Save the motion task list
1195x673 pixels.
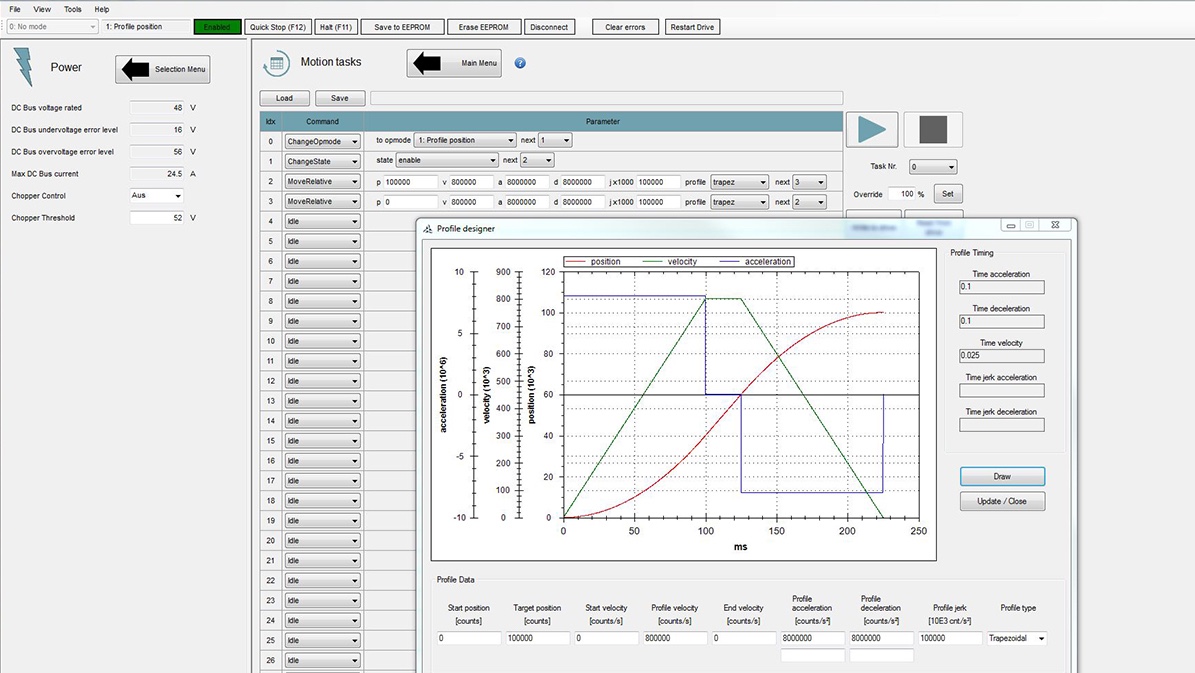tap(340, 98)
